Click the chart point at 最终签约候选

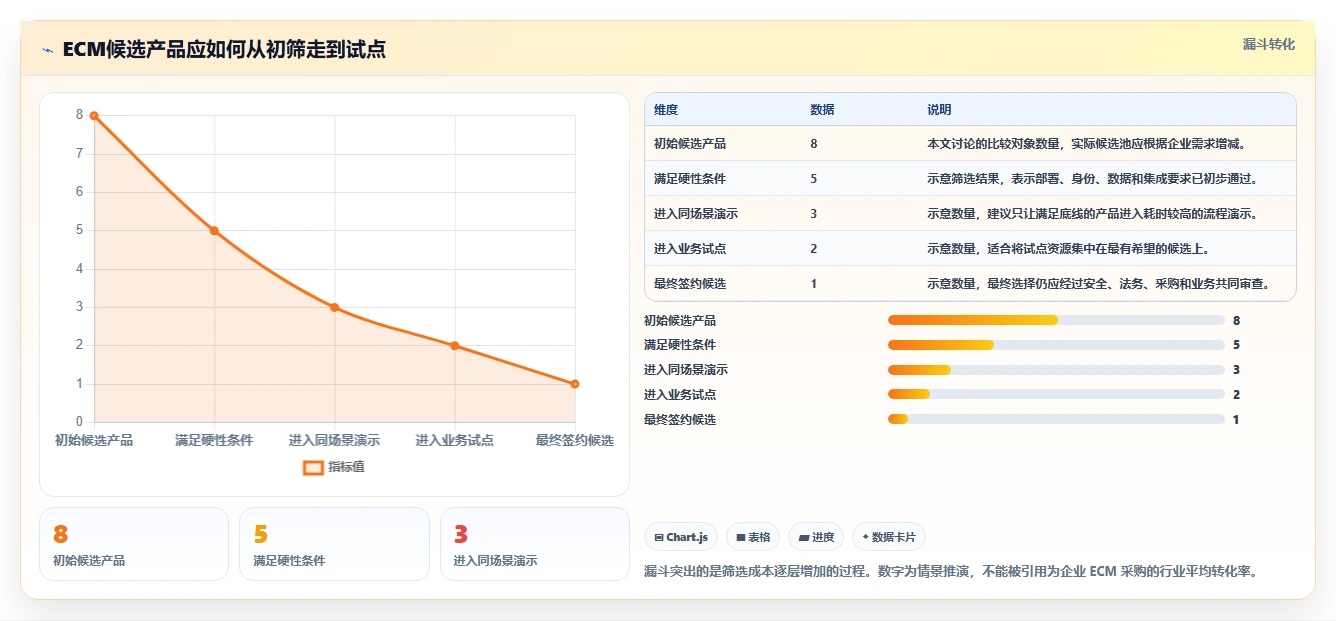tap(575, 384)
